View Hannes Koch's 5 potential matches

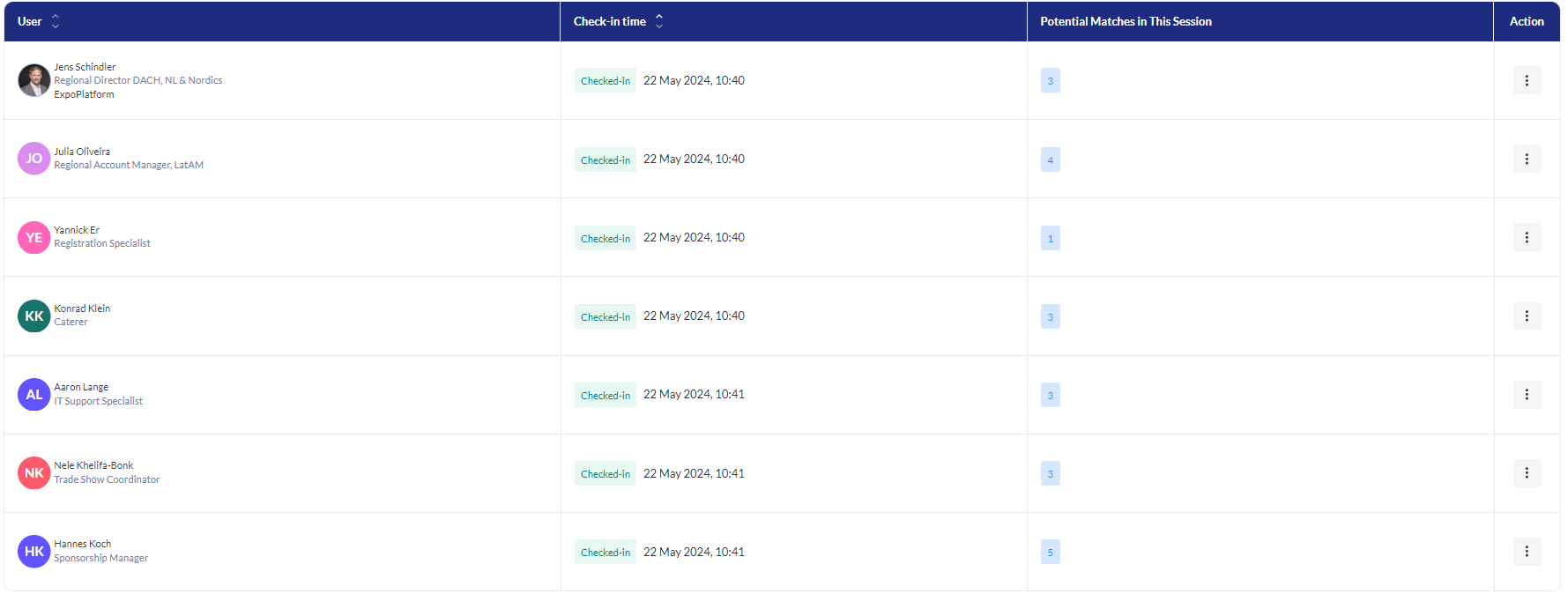[1050, 553]
